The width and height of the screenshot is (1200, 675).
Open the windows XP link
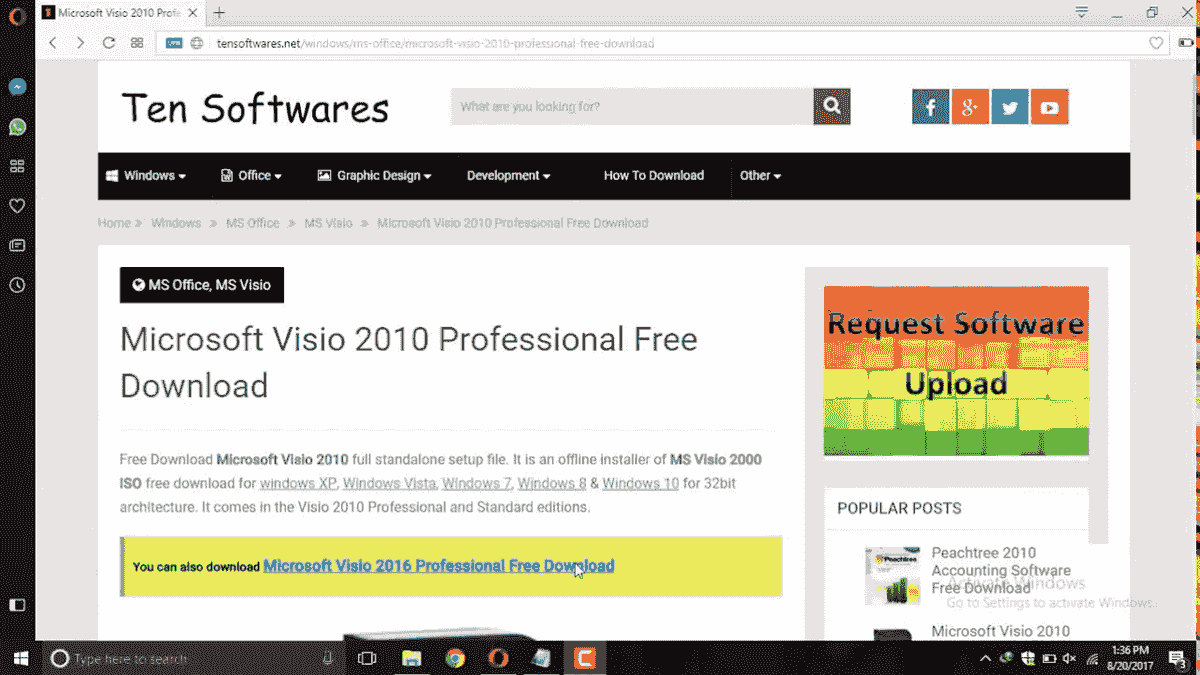tap(299, 484)
